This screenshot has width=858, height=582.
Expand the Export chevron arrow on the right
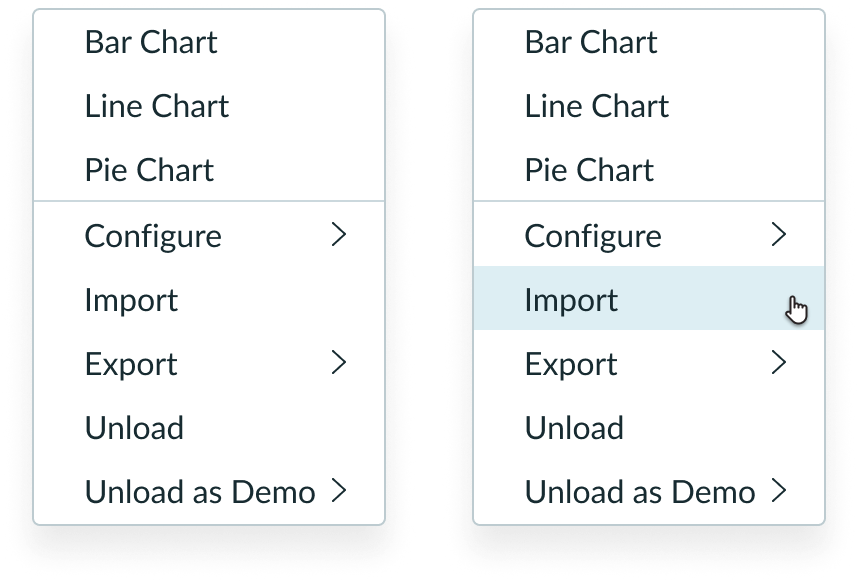click(x=781, y=364)
